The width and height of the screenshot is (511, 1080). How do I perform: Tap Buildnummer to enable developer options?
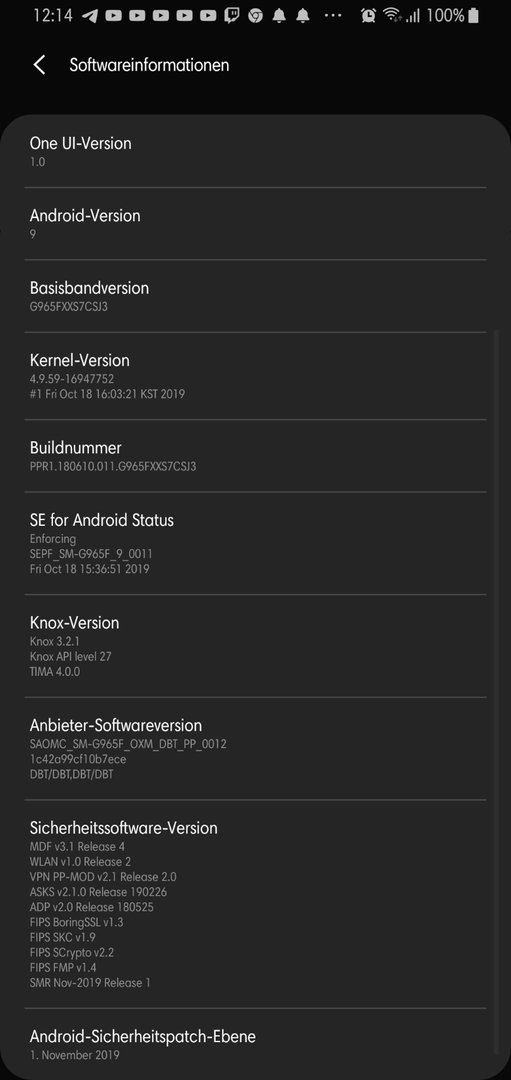(x=256, y=456)
